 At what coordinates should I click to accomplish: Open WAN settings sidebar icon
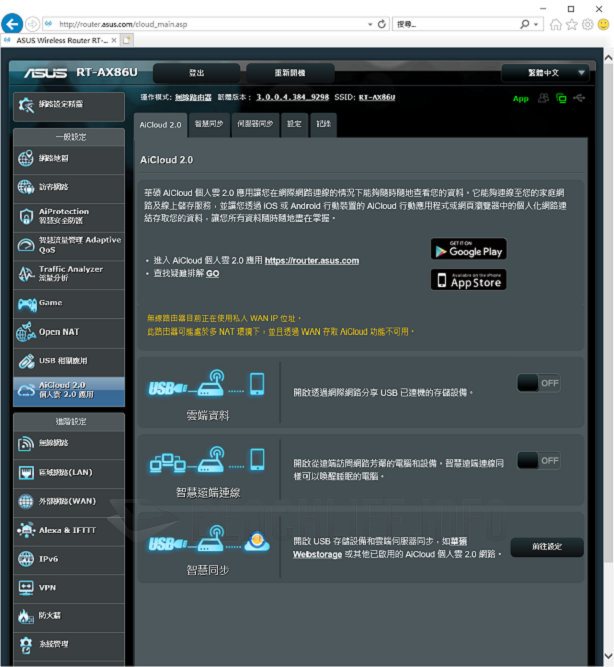tap(26, 501)
